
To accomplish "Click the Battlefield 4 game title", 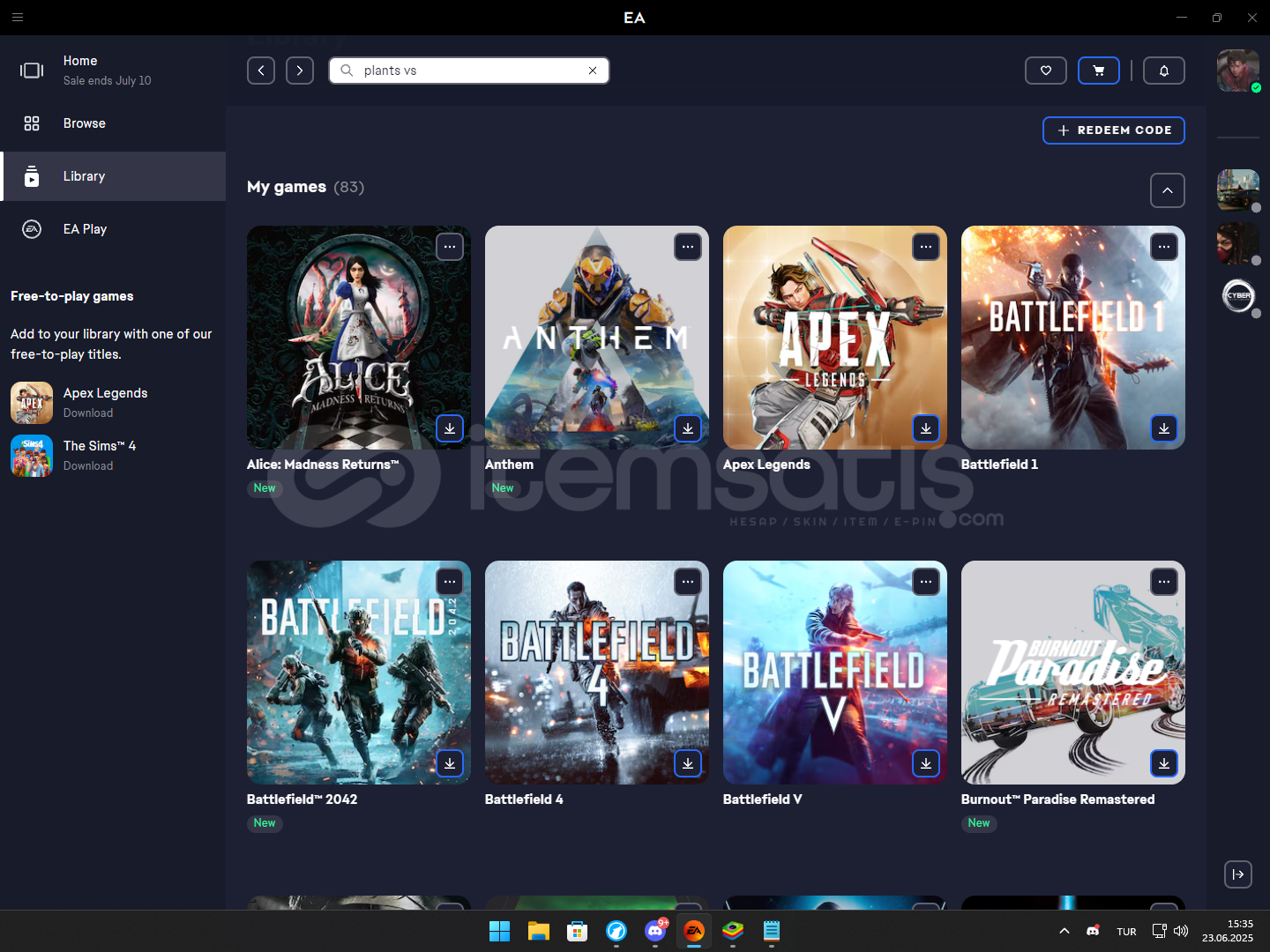I will tap(524, 800).
